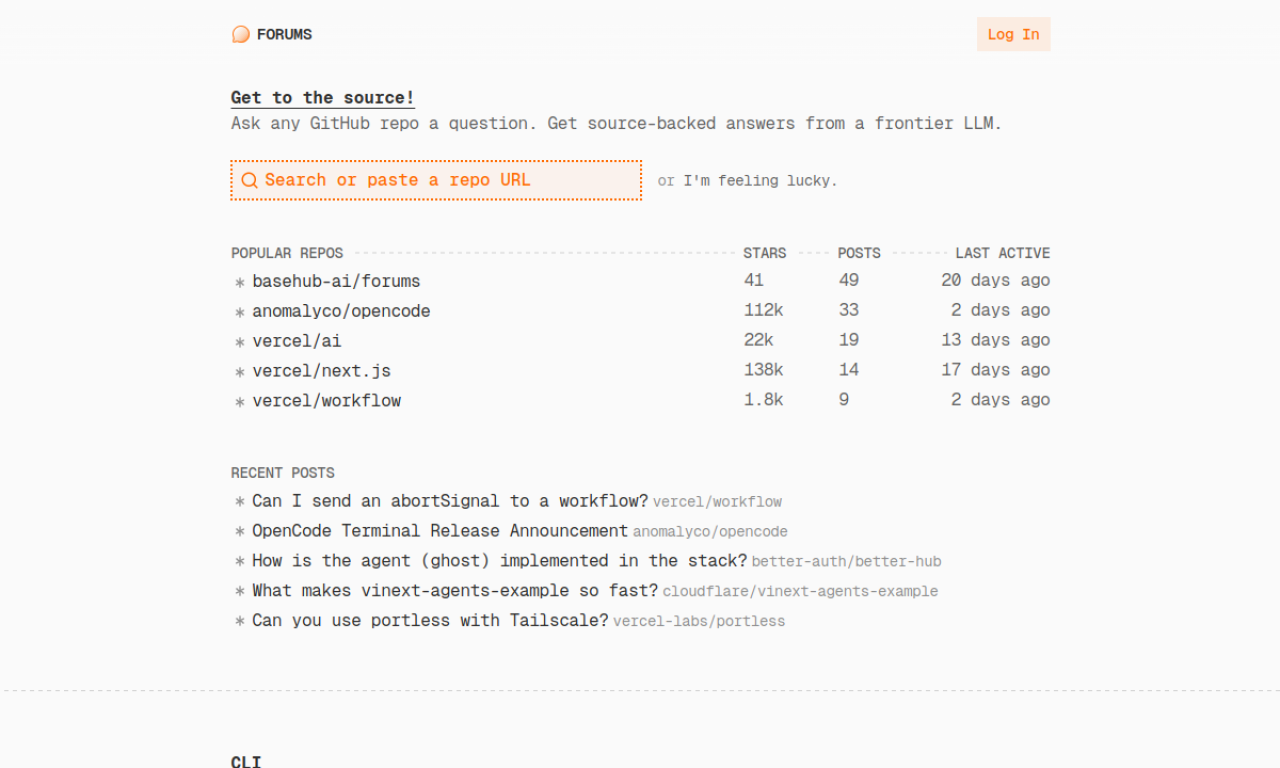
Task: Open the 'Get to the source!' heading link
Action: pyautogui.click(x=322, y=97)
